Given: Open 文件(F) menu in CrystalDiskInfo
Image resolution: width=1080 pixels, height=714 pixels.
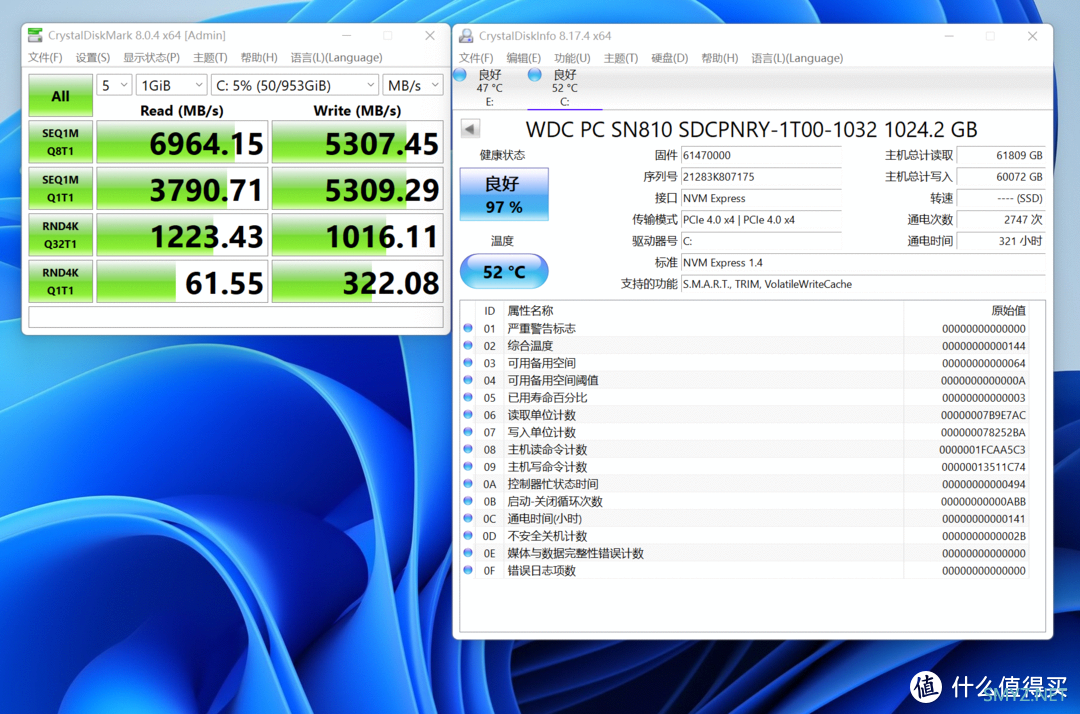Looking at the screenshot, I should pos(476,58).
